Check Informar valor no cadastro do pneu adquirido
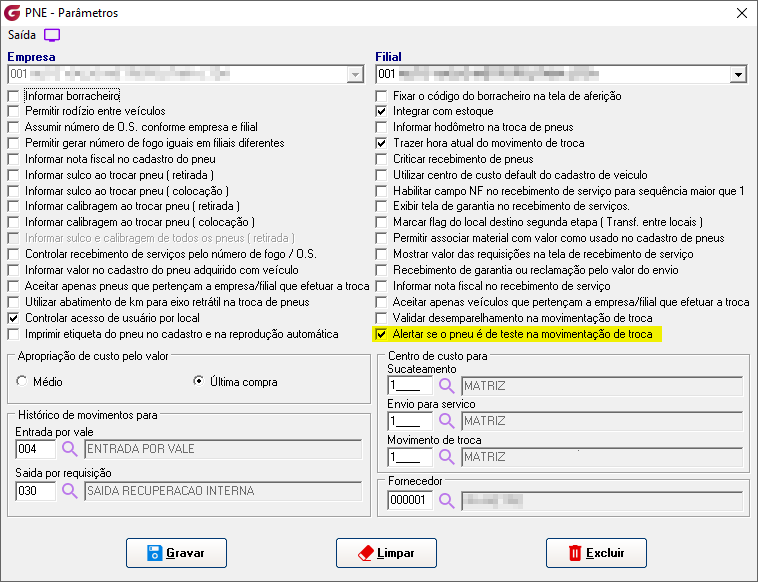The width and height of the screenshot is (758, 582). [x=14, y=271]
